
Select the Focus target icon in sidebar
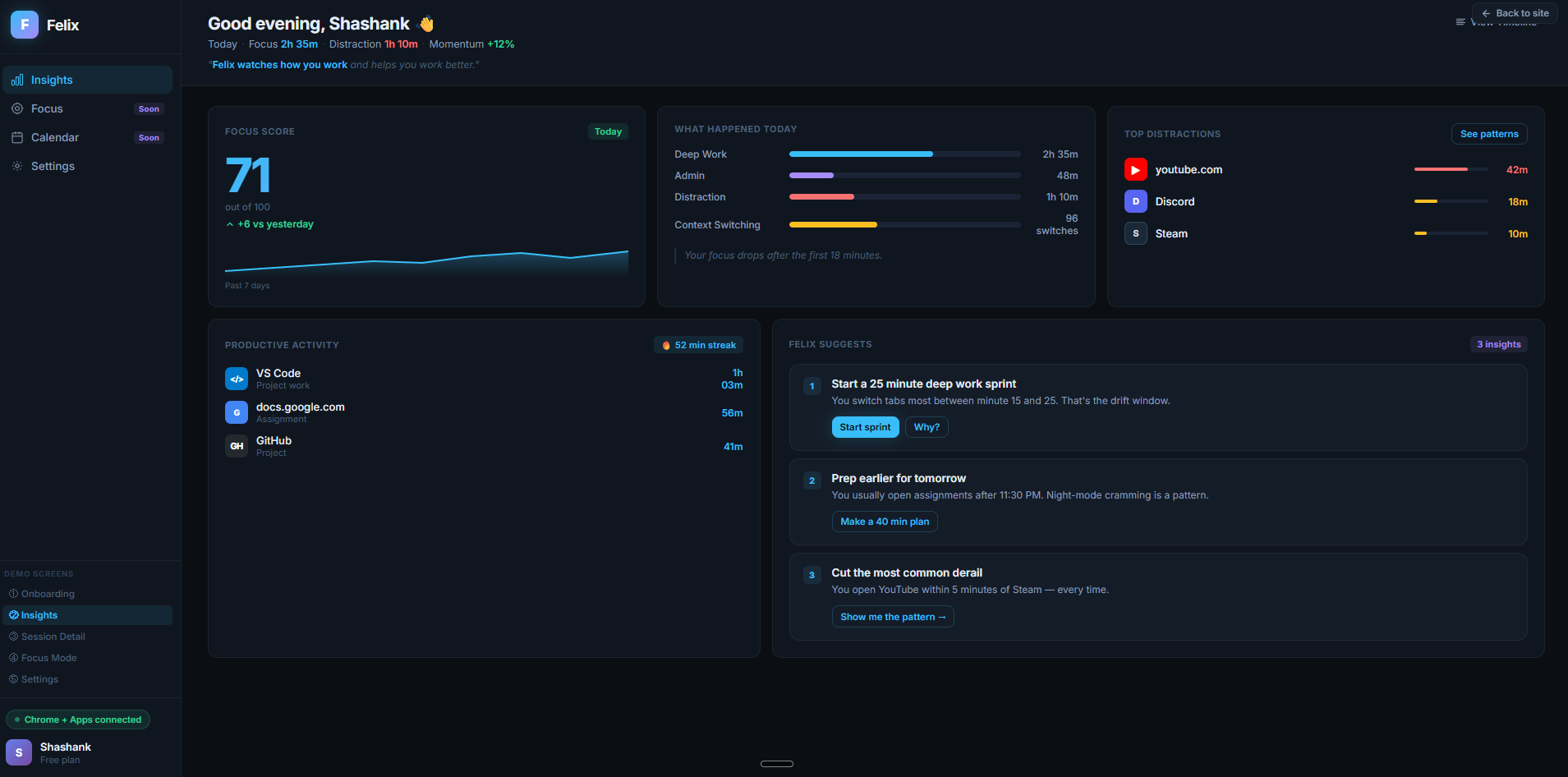click(x=17, y=108)
